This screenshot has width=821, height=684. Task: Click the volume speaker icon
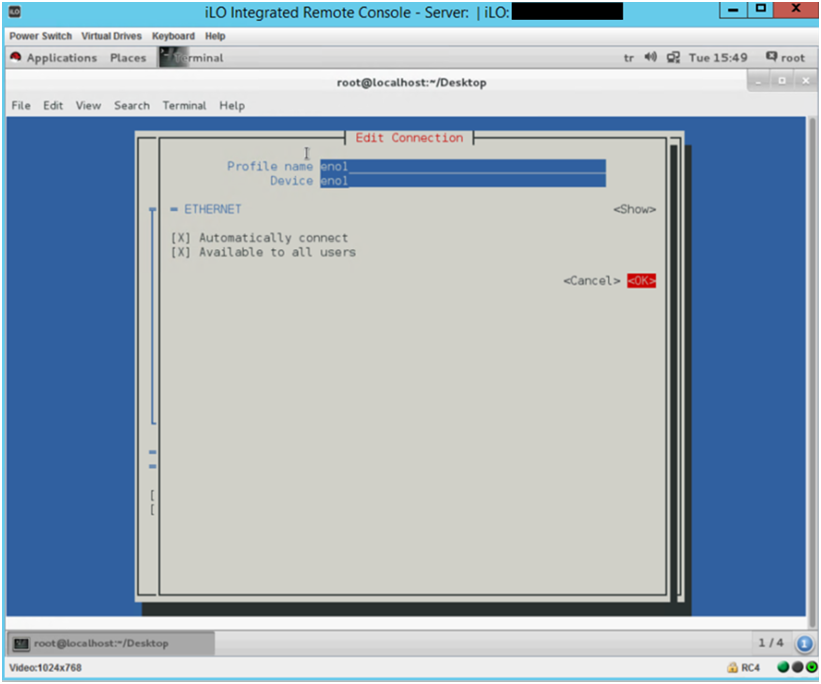(650, 57)
